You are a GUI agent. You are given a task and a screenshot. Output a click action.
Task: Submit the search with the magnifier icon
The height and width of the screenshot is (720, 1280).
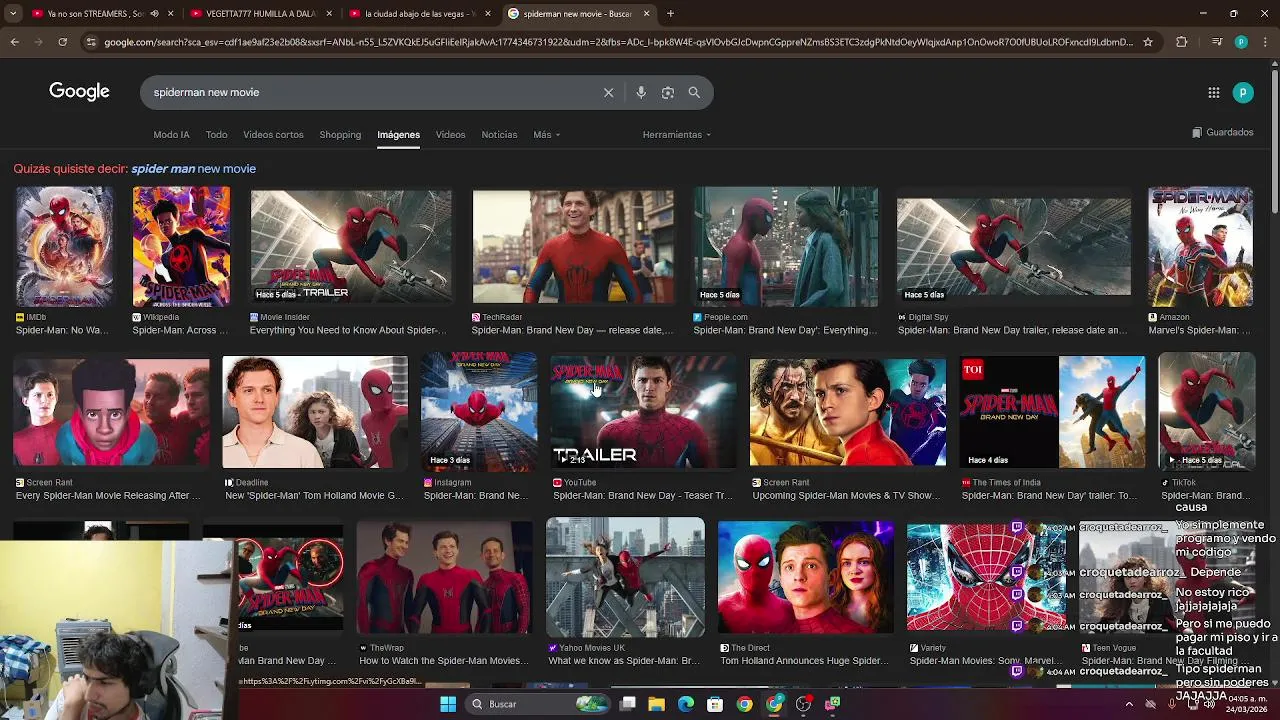[x=694, y=92]
